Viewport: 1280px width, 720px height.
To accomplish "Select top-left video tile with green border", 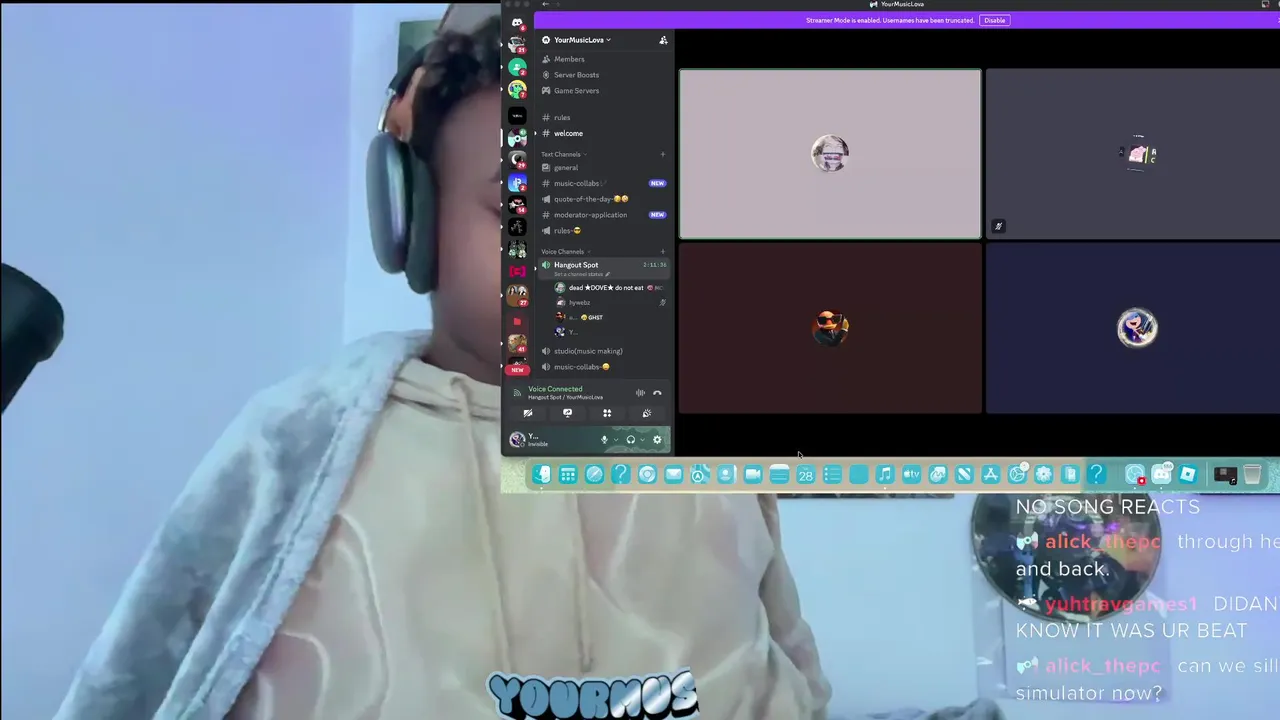I will (830, 154).
